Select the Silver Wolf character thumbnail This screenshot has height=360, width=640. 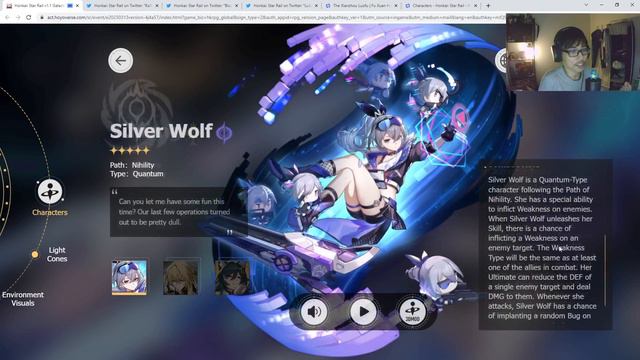click(129, 277)
